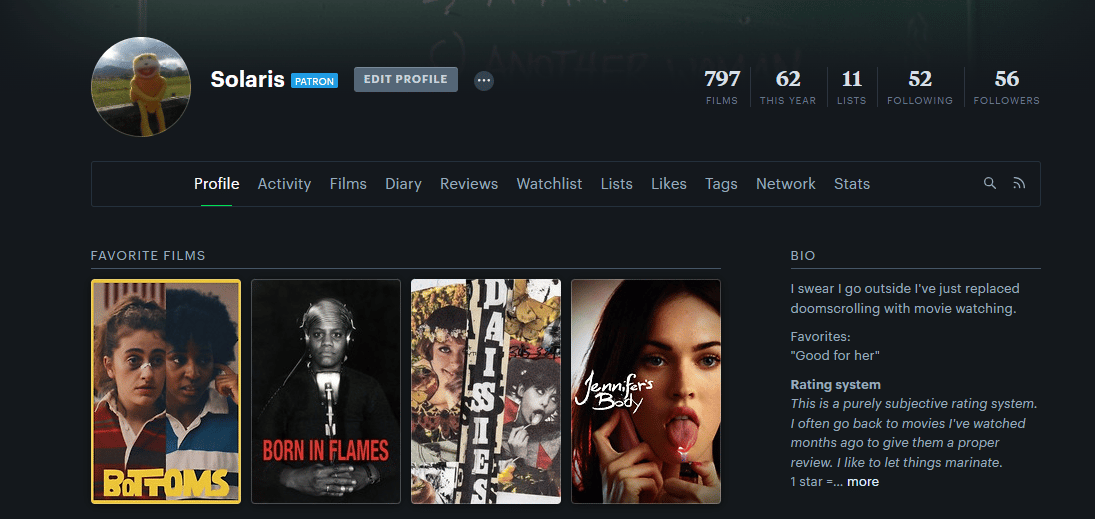This screenshot has height=519, width=1095.
Task: Select the Profile tab
Action: [216, 184]
